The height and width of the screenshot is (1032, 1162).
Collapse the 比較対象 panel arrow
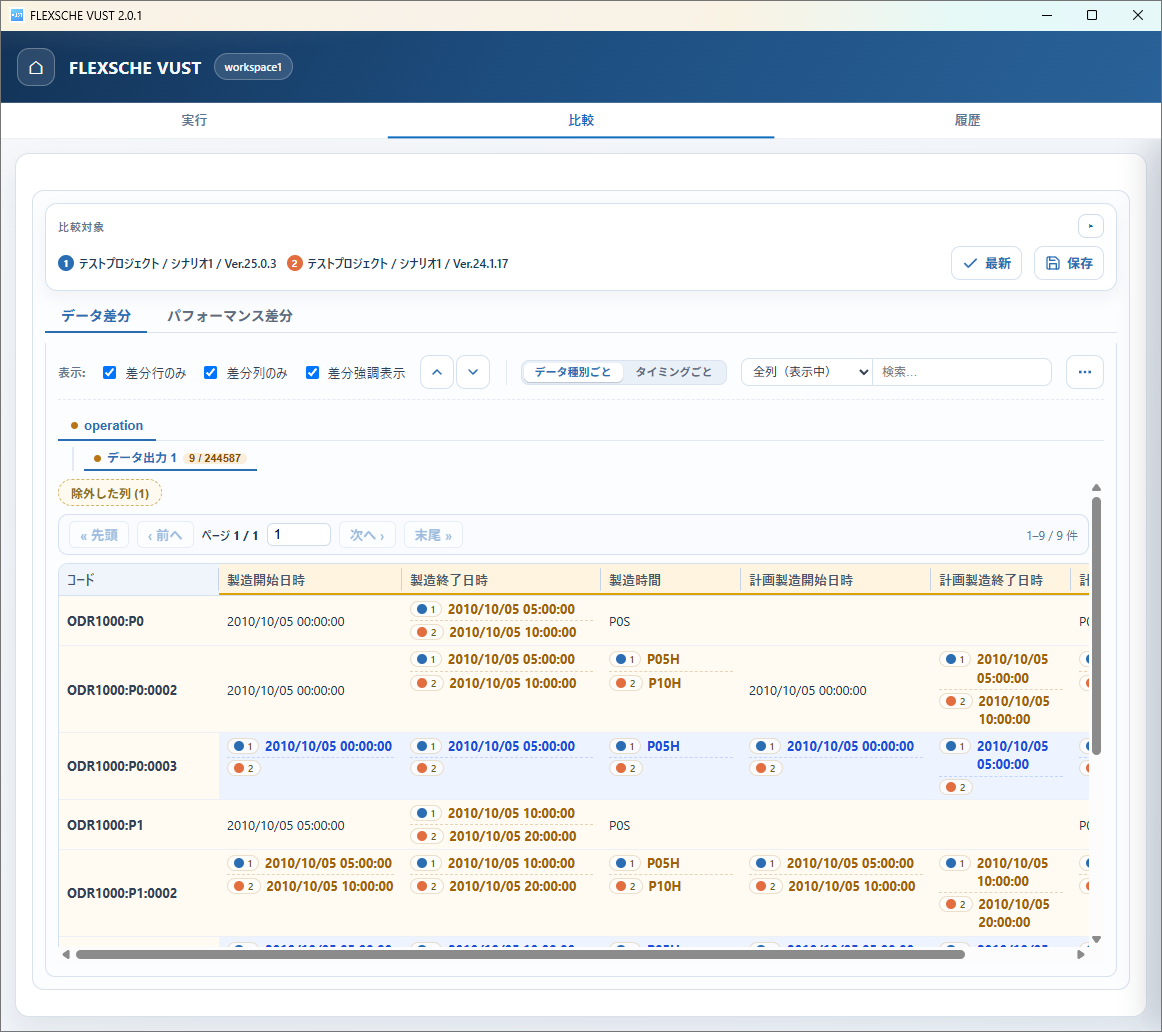1090,226
